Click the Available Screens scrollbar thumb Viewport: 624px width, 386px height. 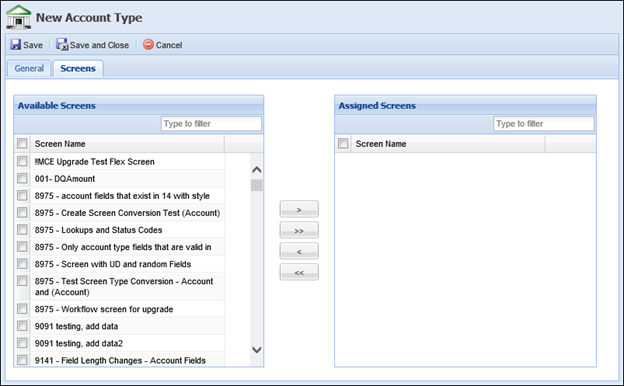[257, 185]
